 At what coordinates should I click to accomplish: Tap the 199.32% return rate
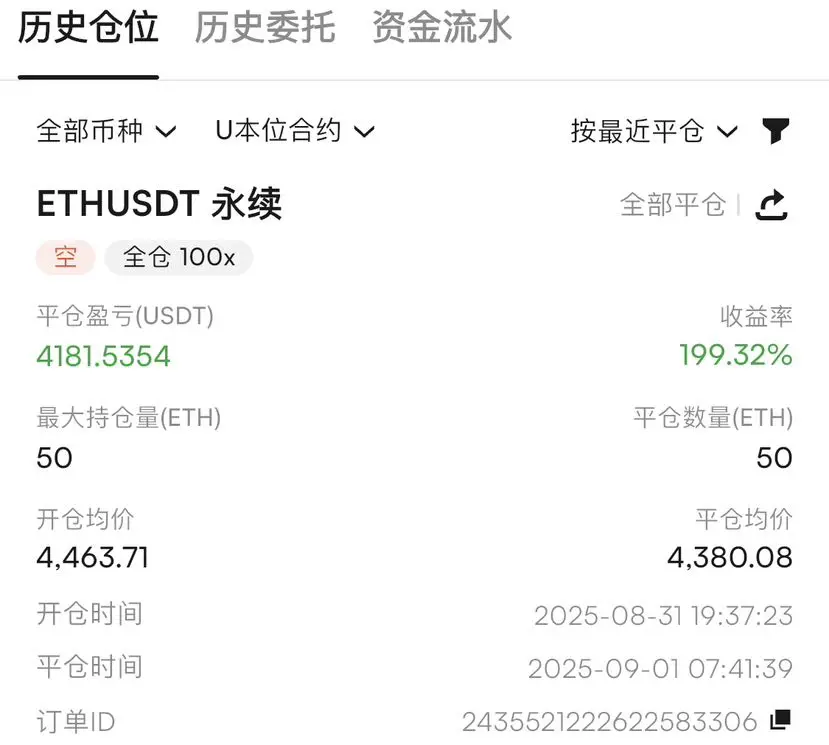tap(735, 355)
